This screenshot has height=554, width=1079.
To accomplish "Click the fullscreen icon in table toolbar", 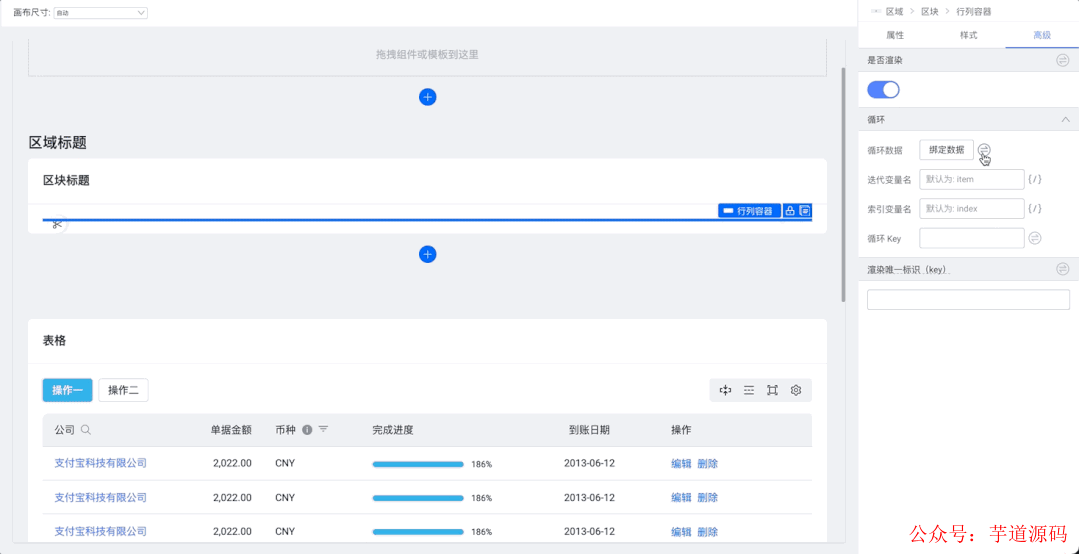I will coord(772,390).
